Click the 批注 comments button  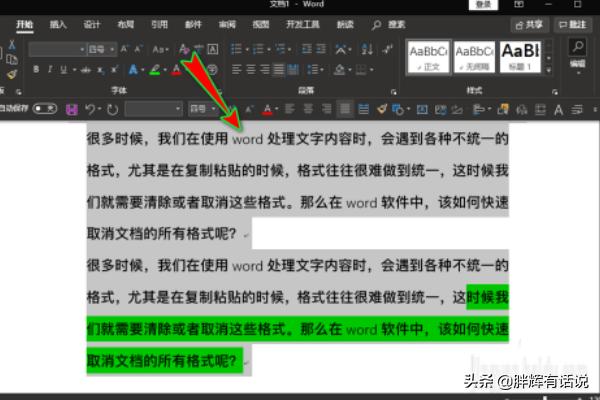coord(572,25)
